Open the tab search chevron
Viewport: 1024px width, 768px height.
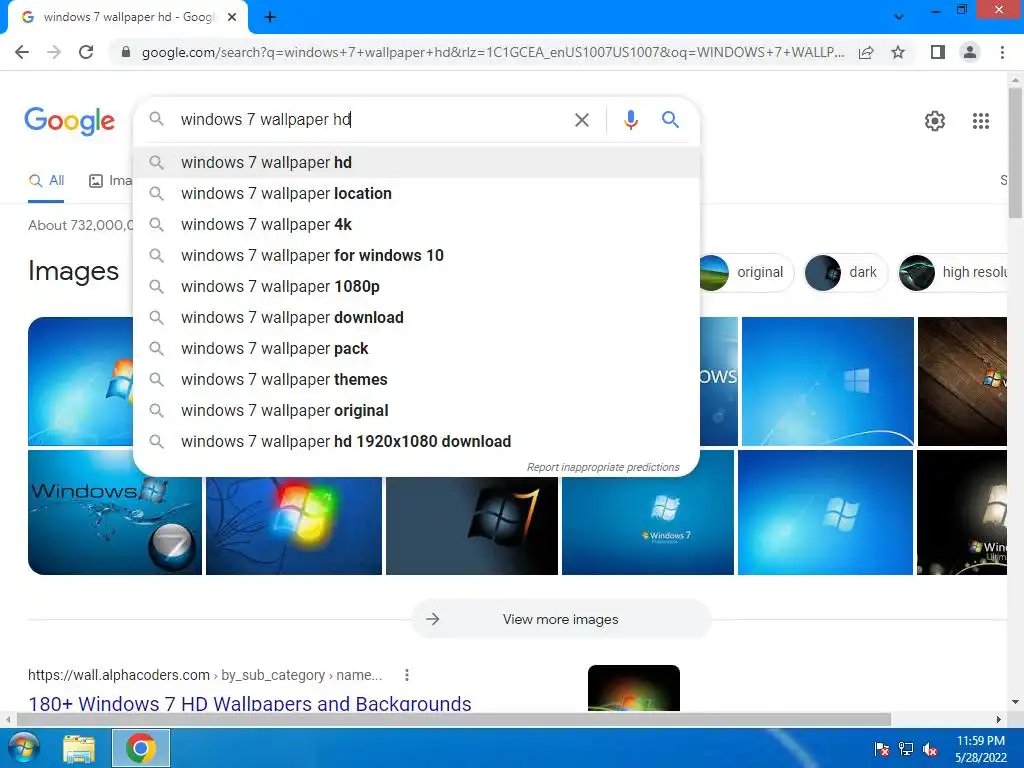899,16
